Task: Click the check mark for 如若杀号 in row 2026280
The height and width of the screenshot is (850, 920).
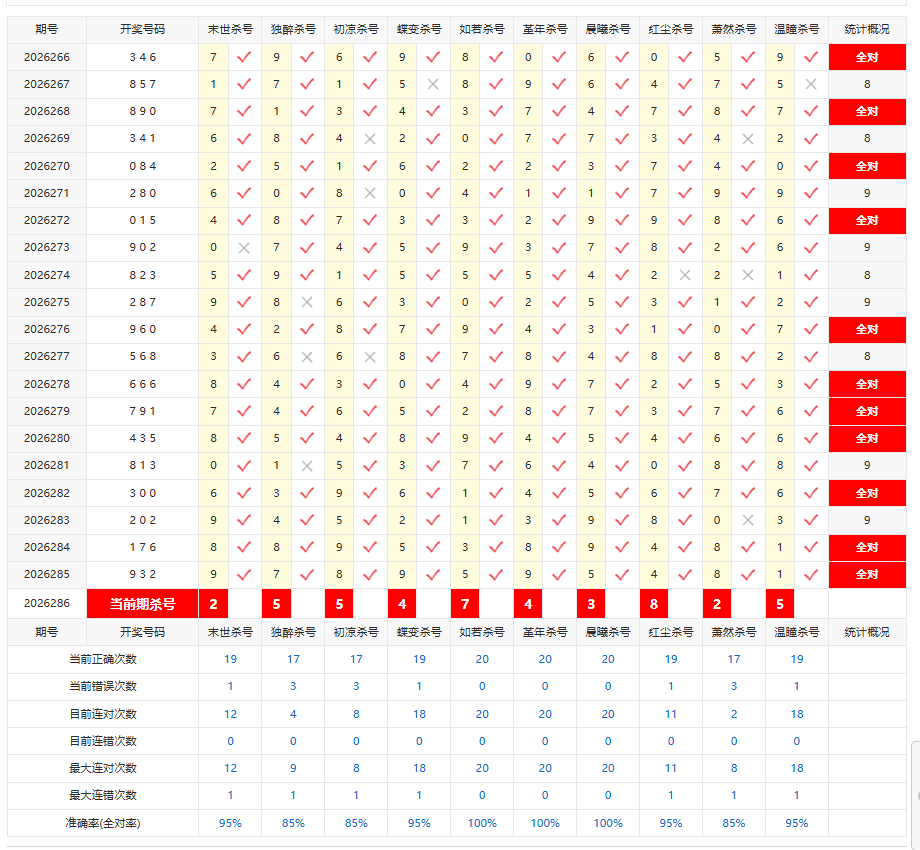Action: point(496,438)
